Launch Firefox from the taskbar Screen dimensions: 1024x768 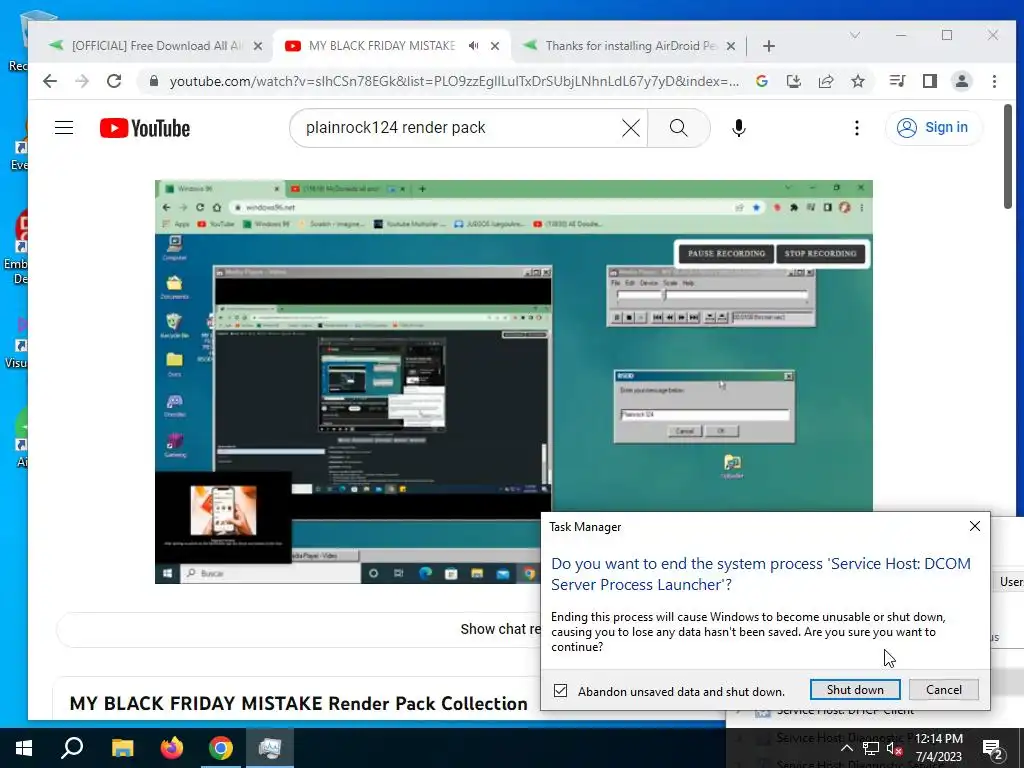172,748
